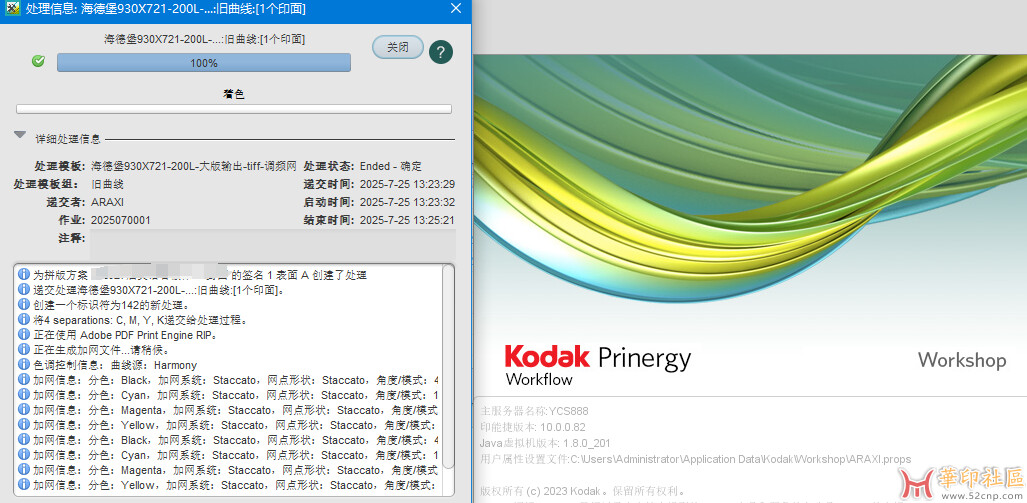Viewport: 1027px width, 503px height.
Task: Click info icon beside Adobe PDF Print Engine entry
Action: tap(24, 335)
